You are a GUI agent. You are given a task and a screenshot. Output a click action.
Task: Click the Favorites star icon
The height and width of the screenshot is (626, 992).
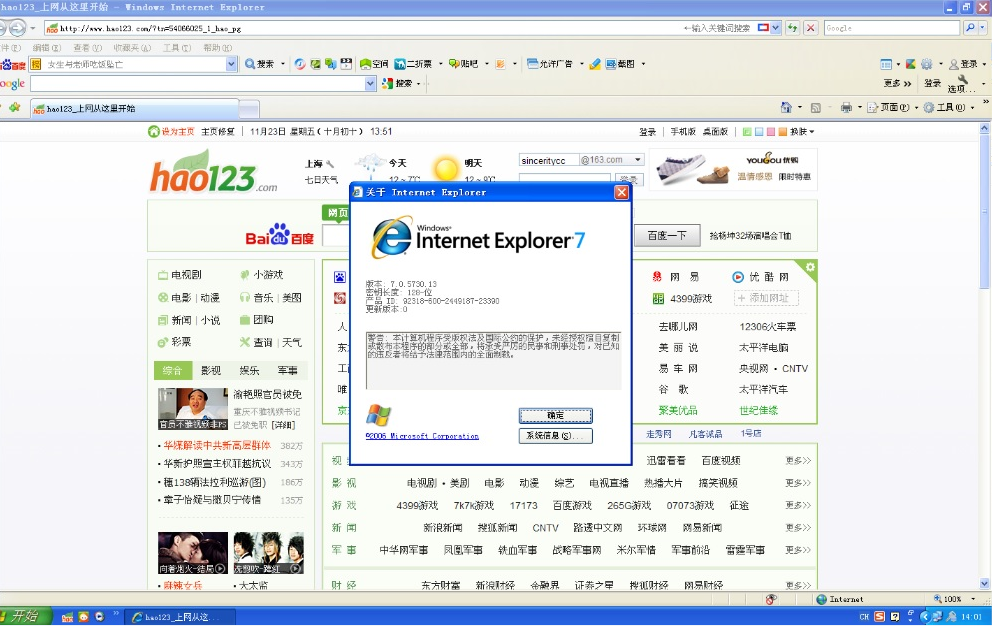click(15, 108)
